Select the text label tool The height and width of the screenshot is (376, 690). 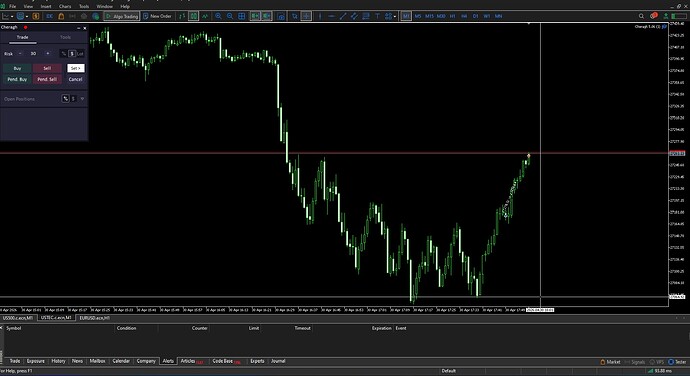pos(378,16)
